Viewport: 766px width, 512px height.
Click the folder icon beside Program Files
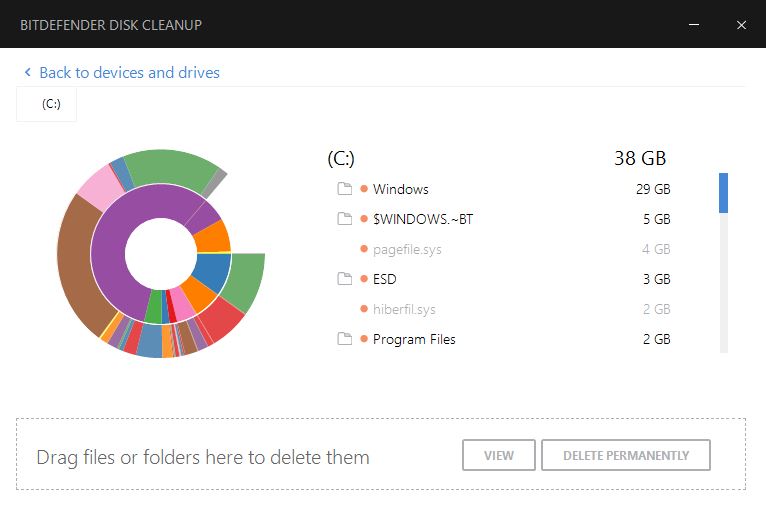[344, 339]
